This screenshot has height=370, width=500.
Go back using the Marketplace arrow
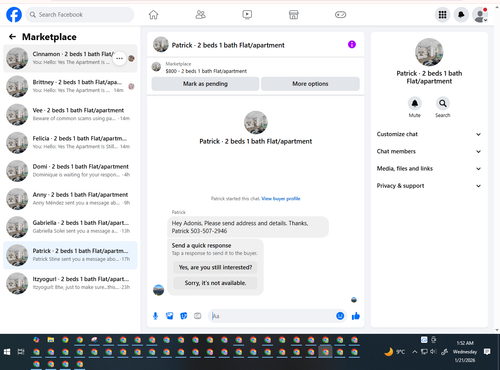coord(12,37)
